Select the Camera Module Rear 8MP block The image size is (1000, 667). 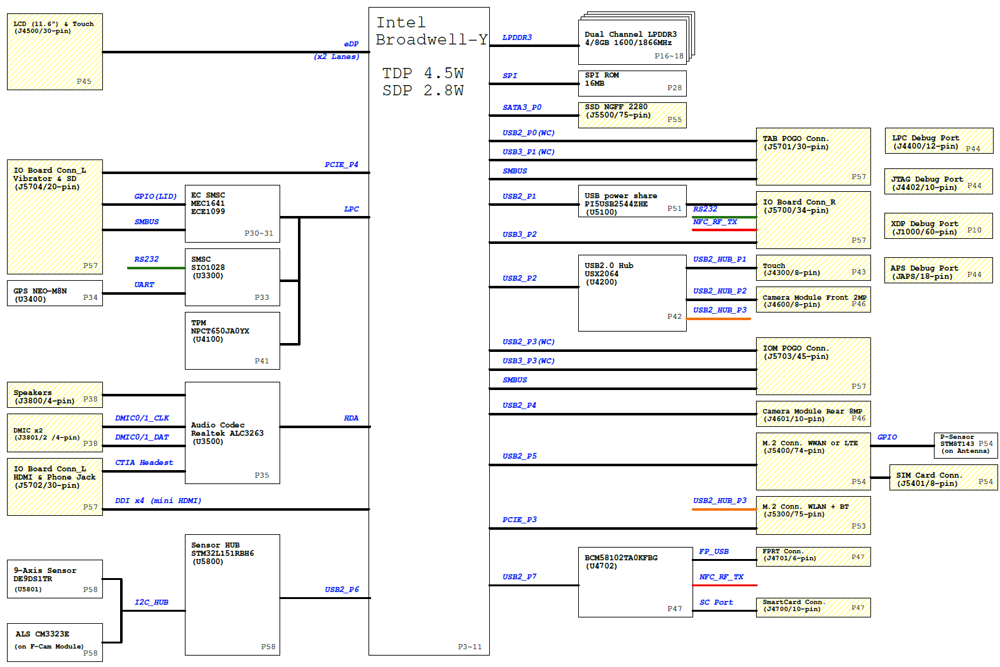(x=813, y=414)
